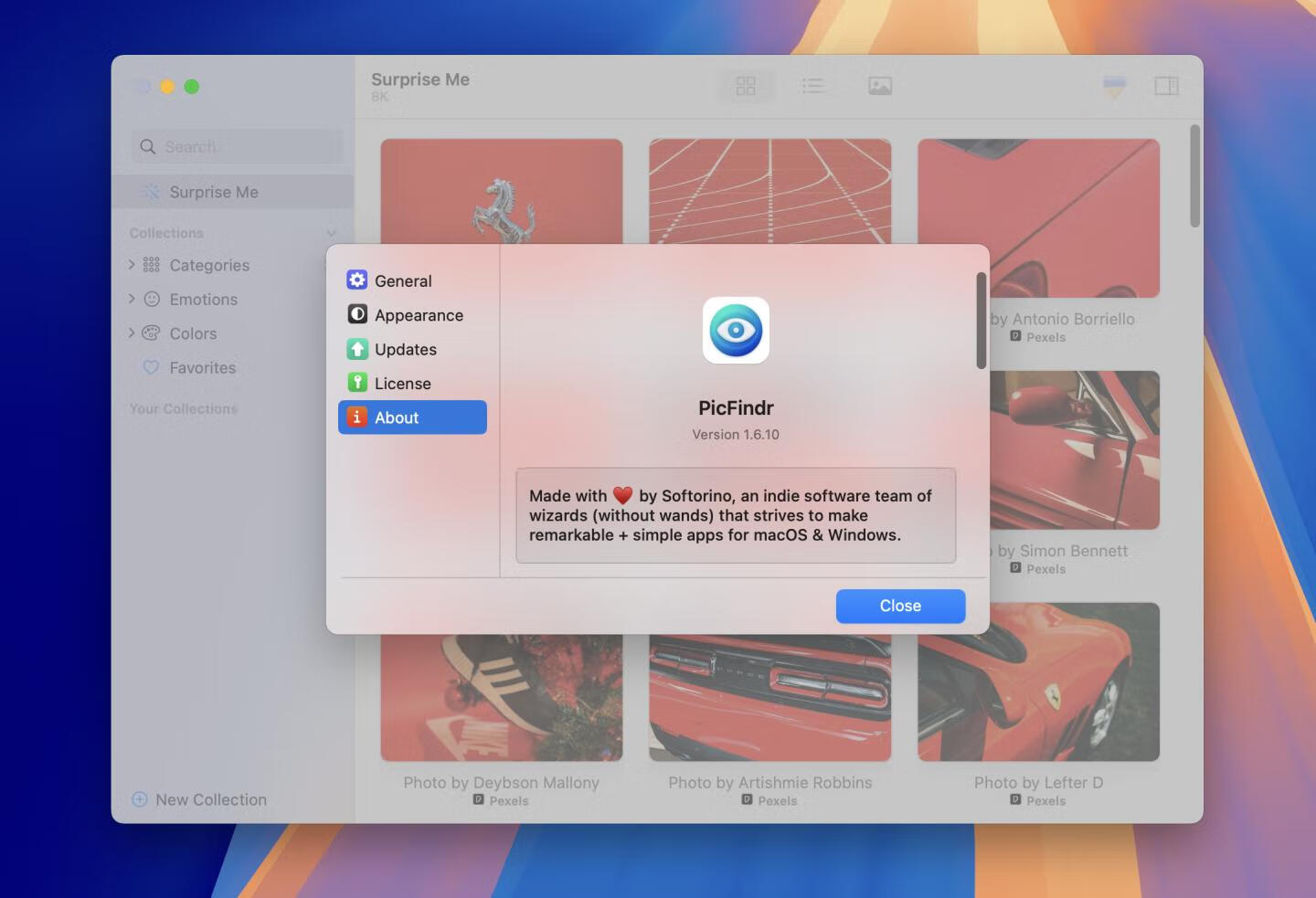1316x898 pixels.
Task: Click the main window vertical scrollbar
Action: tap(1194, 176)
